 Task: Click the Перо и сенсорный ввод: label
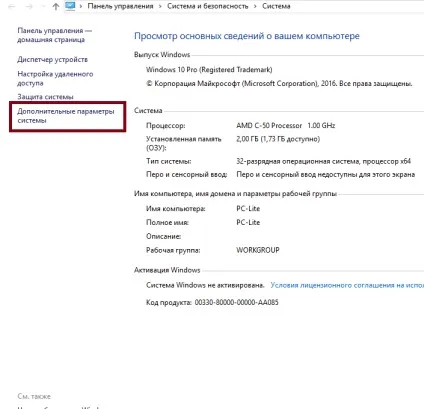click(187, 175)
